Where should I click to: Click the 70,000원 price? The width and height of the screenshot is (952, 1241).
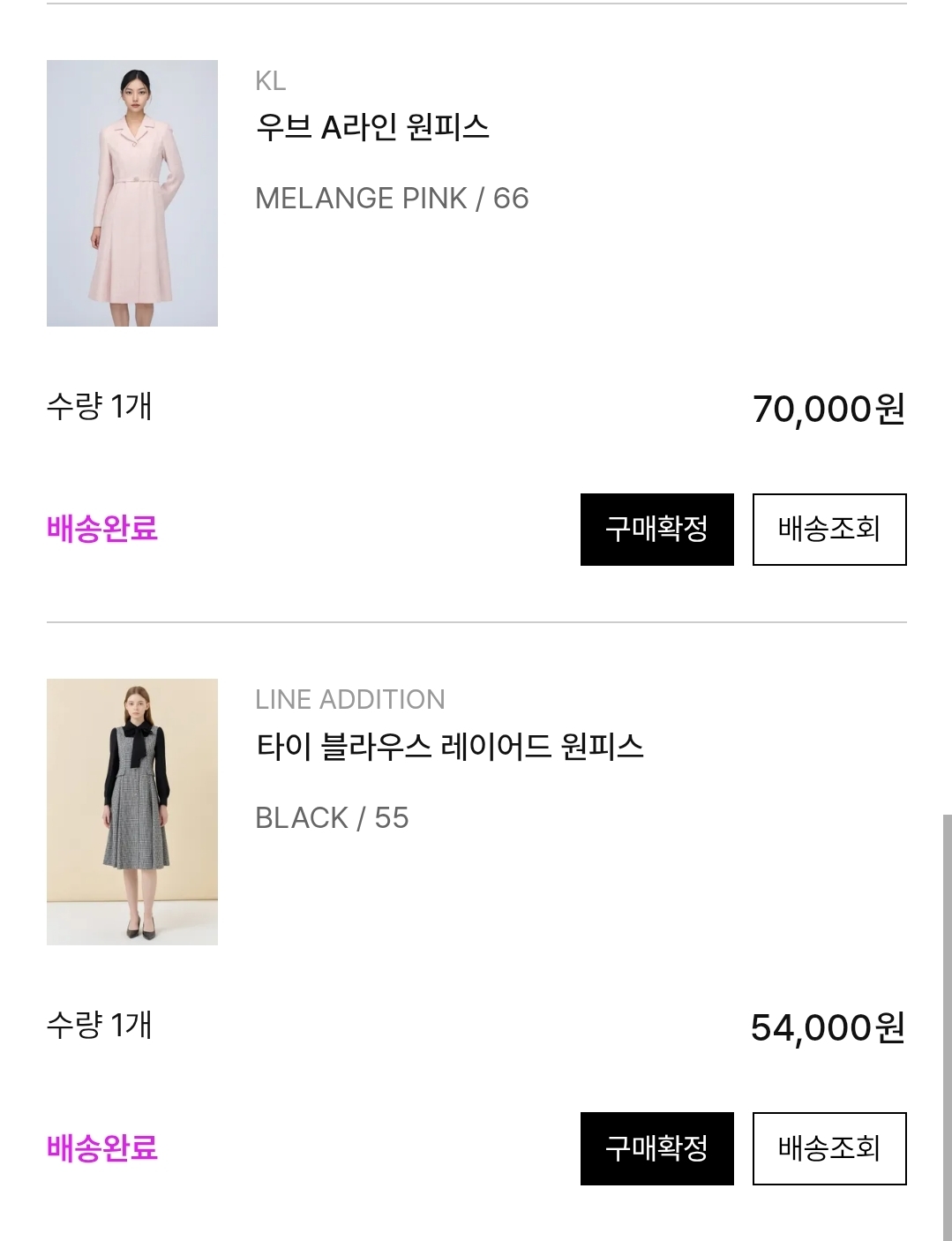click(828, 409)
